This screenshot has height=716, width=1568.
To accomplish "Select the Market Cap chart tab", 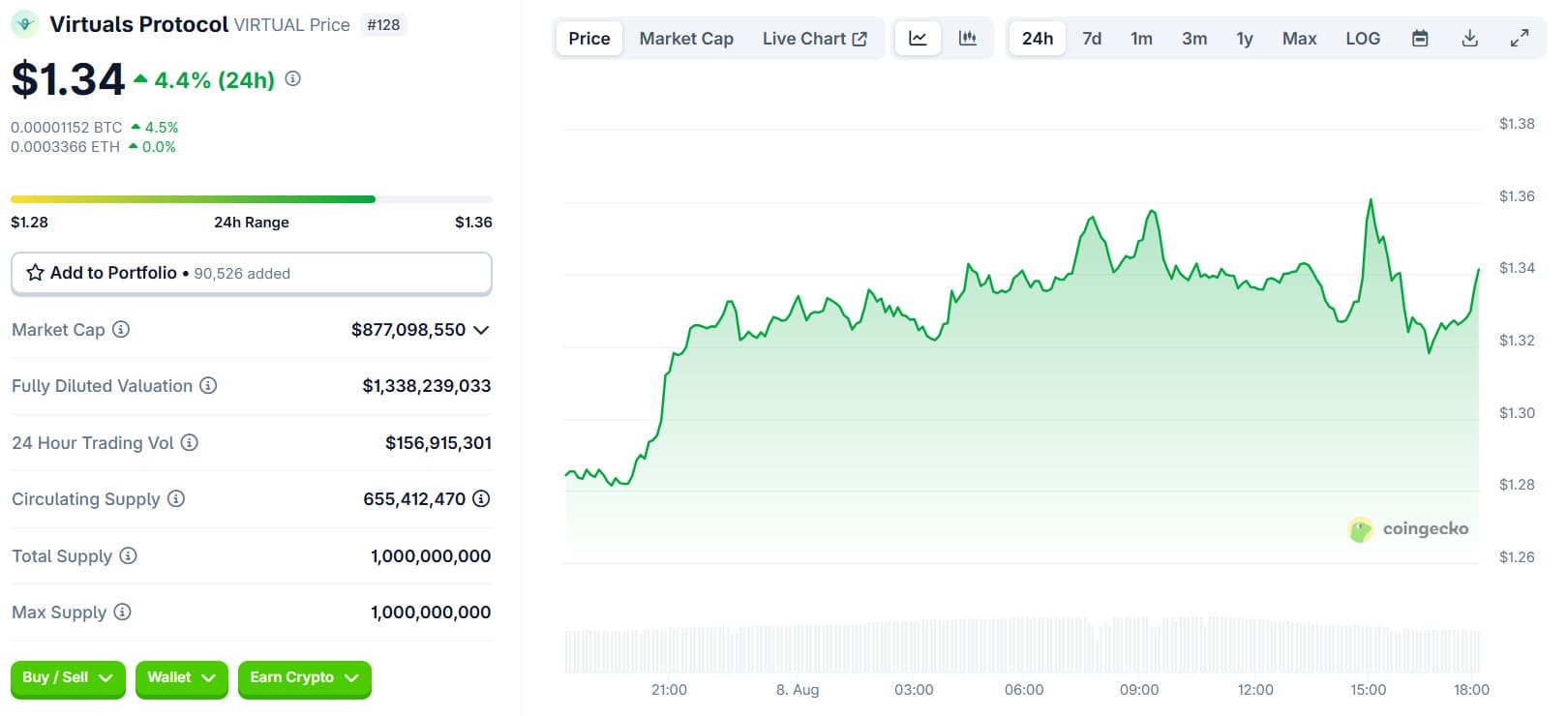I will [686, 39].
